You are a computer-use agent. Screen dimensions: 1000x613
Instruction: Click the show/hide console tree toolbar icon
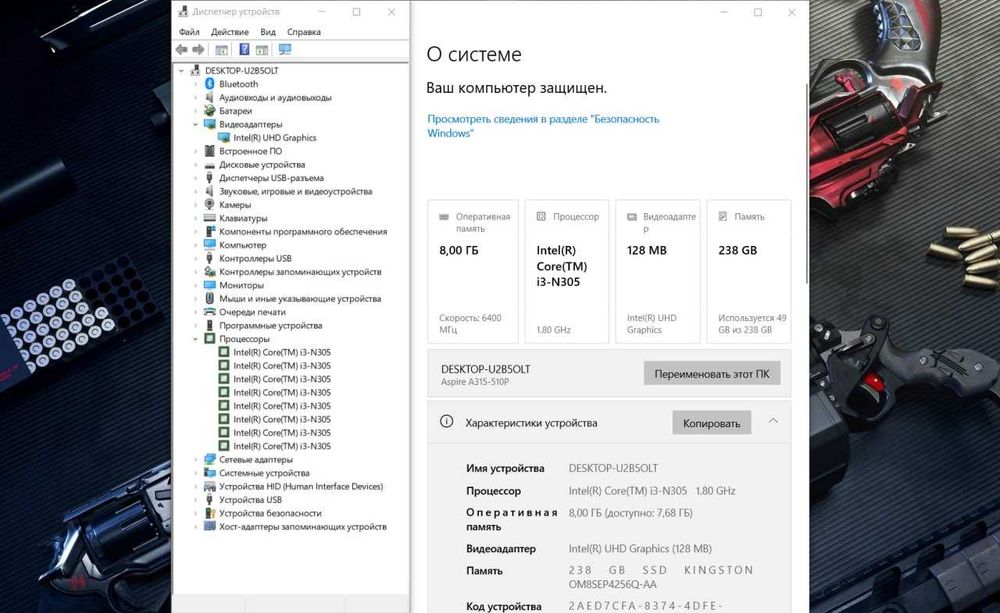point(221,50)
